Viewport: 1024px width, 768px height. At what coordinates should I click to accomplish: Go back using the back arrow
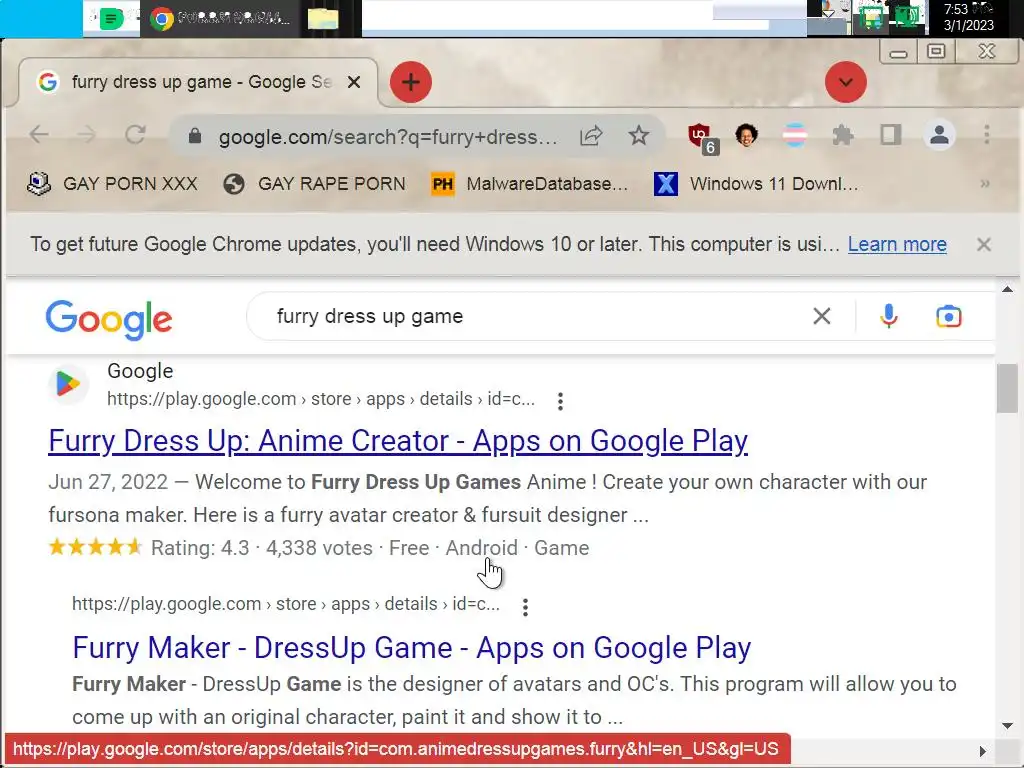[x=39, y=135]
